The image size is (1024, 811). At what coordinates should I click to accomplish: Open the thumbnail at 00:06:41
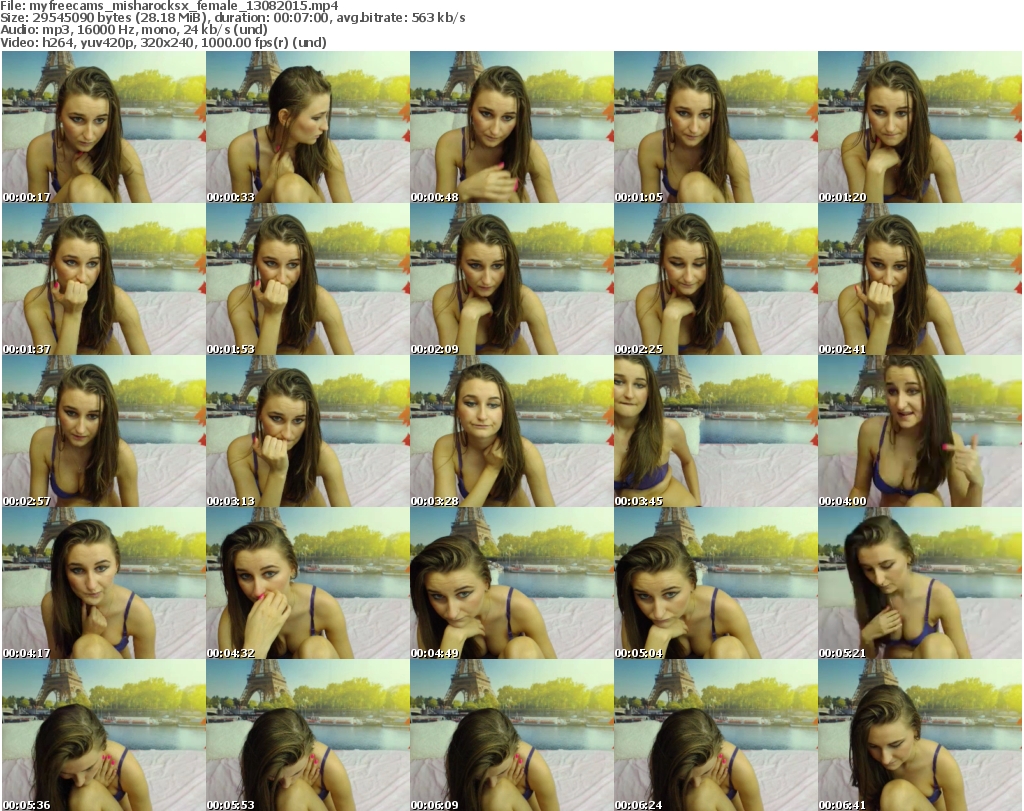tap(920, 735)
